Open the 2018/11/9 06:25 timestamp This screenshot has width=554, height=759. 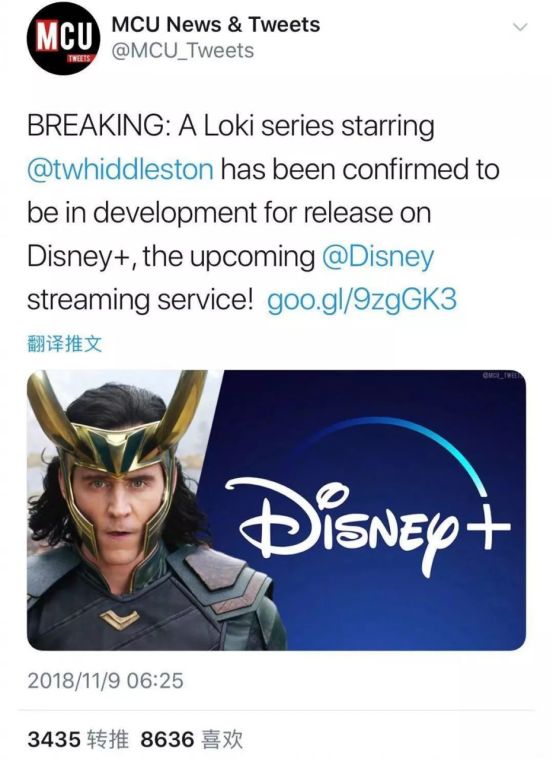click(106, 681)
